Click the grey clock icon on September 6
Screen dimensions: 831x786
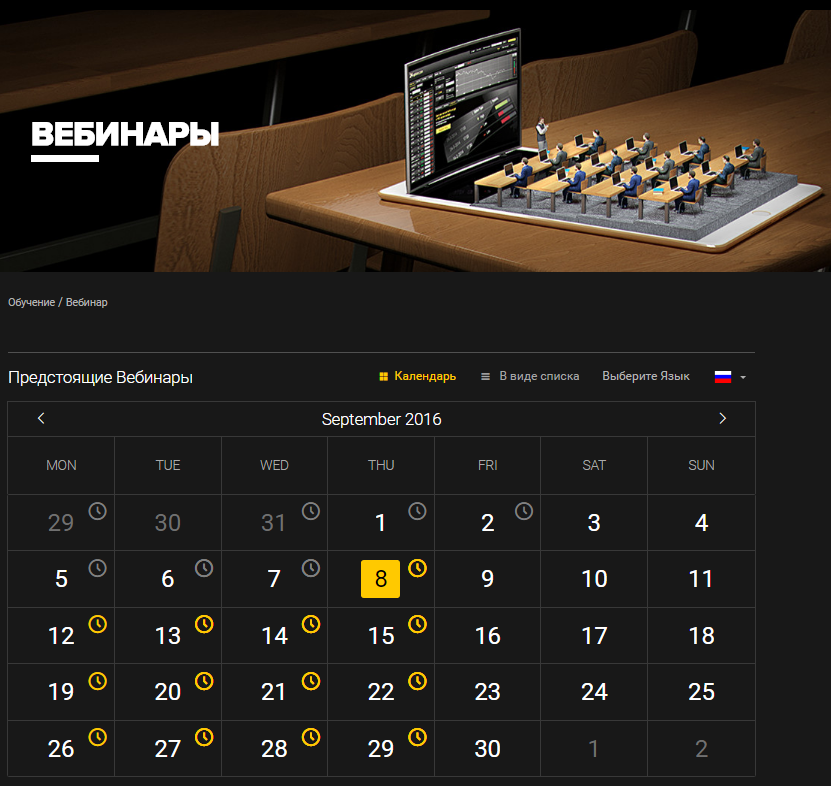[204, 568]
